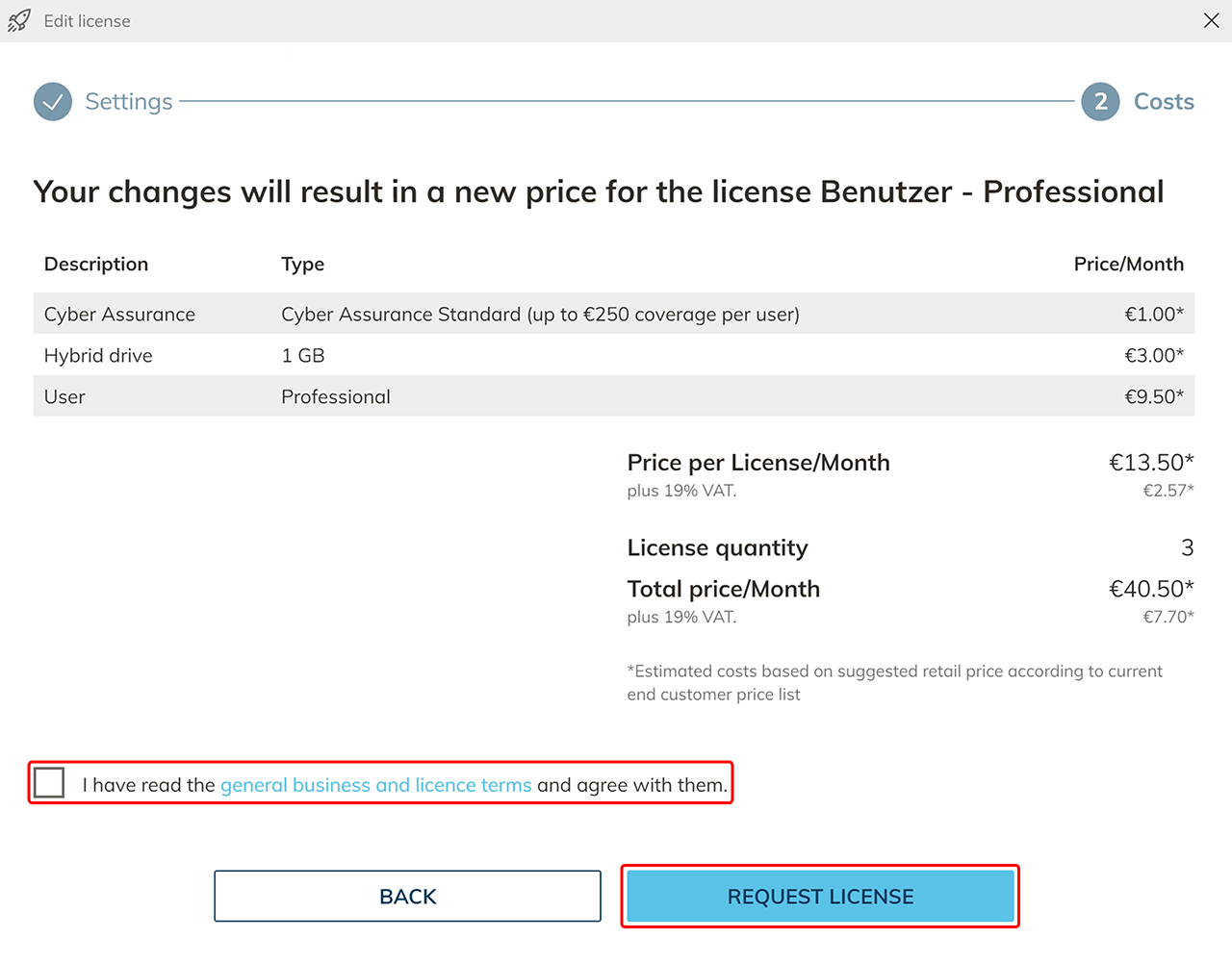Select the Costs step label

(1164, 102)
